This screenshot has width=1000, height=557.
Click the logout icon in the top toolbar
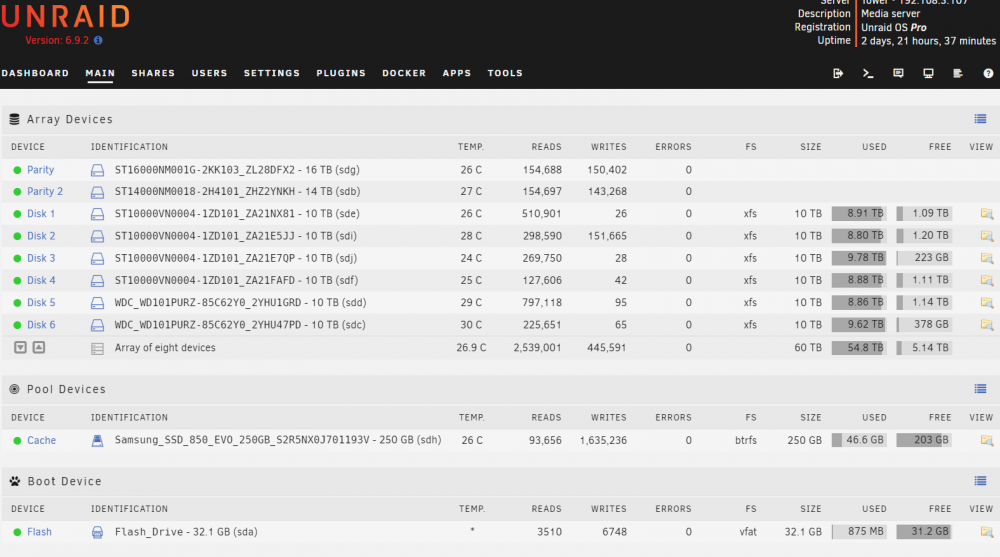pos(838,73)
